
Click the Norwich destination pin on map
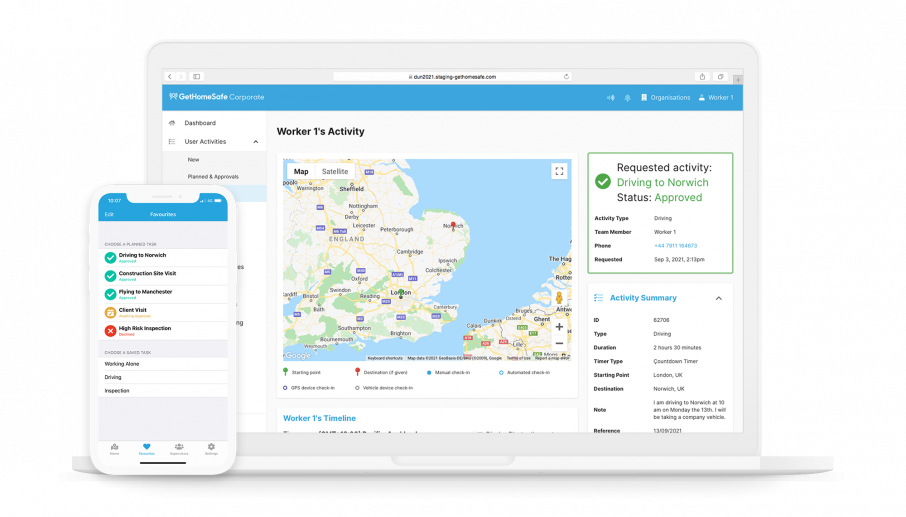click(x=453, y=226)
